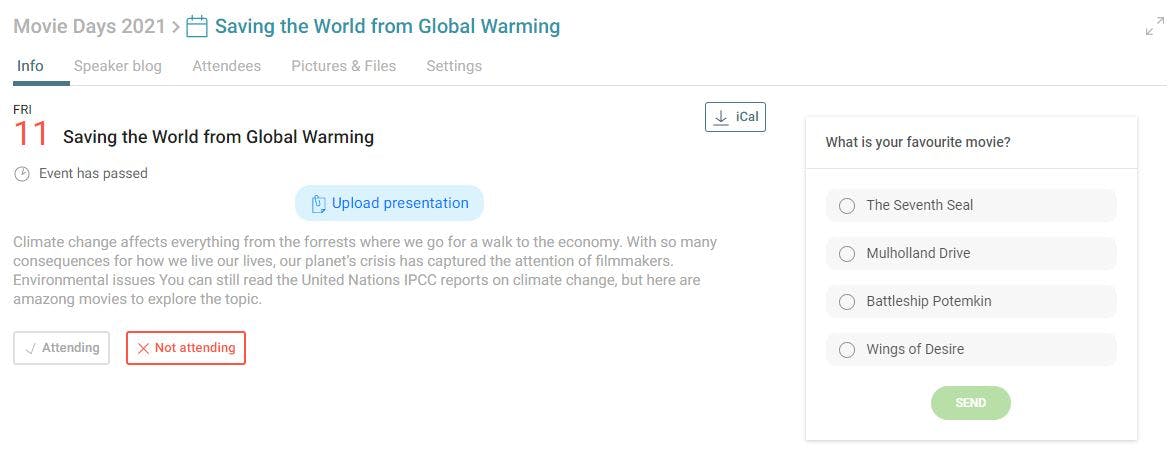Screen dimensions: 1175x462
Task: Click the Not attending button
Action: coord(186,348)
